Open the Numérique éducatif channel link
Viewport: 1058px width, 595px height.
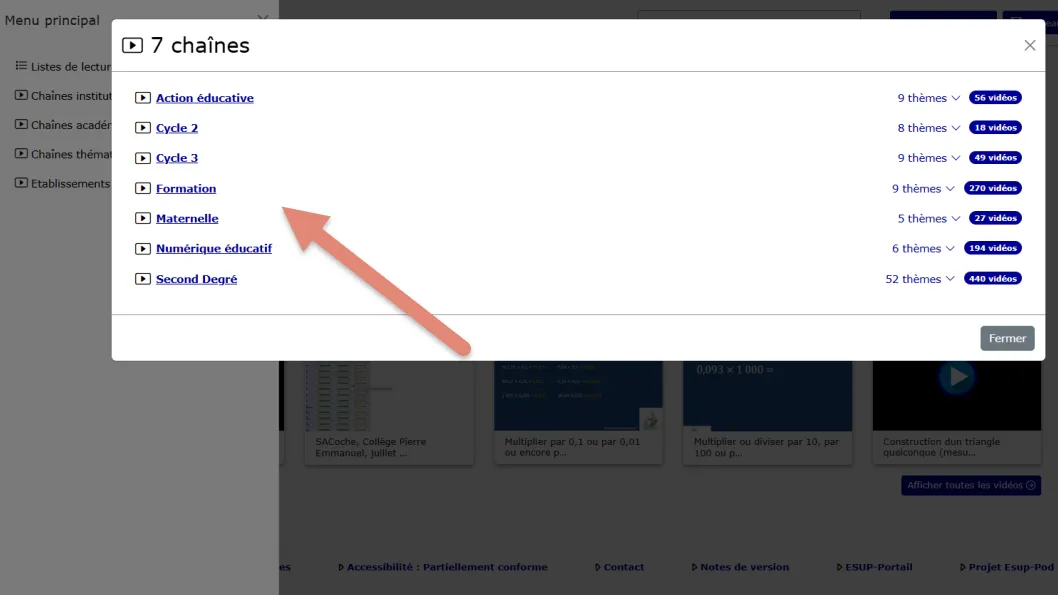[214, 248]
